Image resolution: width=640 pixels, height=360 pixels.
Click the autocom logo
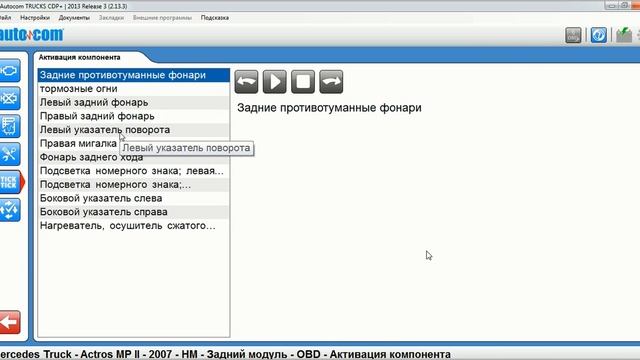[31, 35]
